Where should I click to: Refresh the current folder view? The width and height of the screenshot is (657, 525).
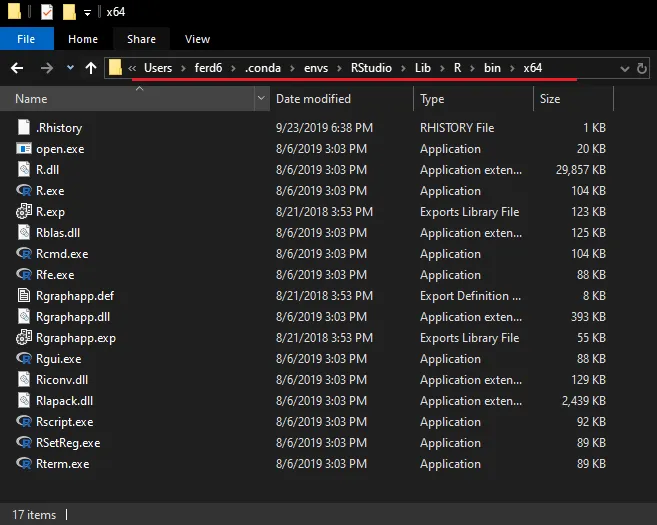642,68
